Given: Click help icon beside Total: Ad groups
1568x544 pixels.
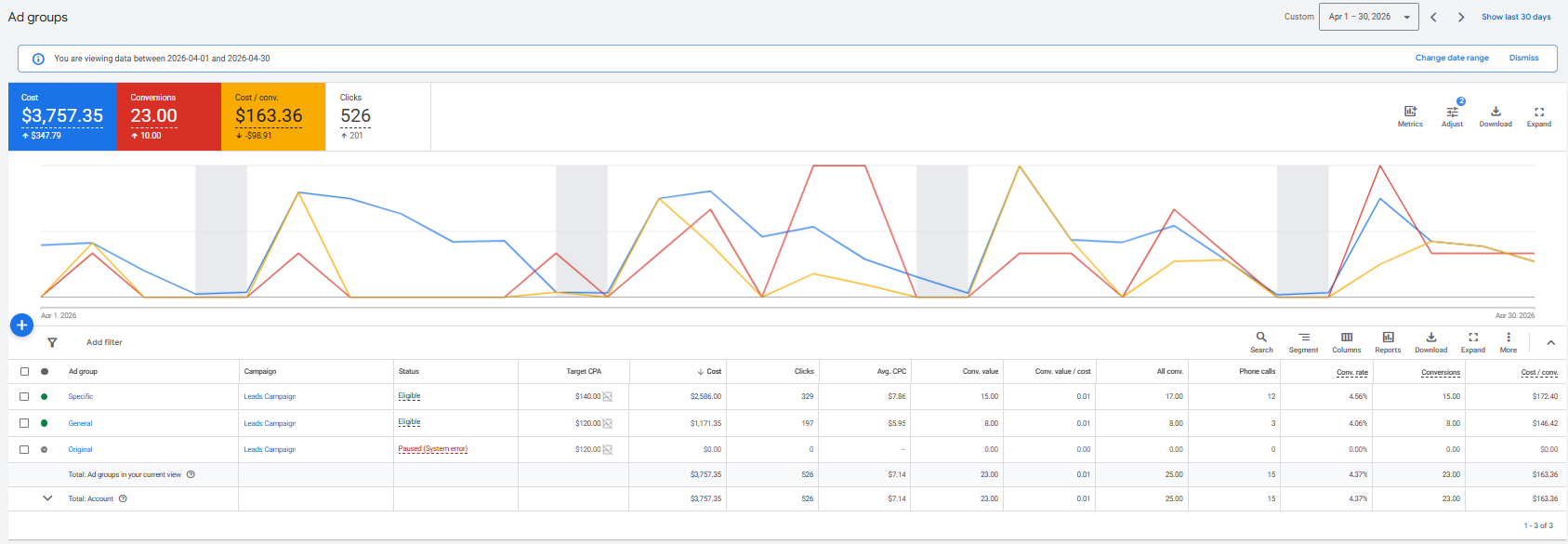Looking at the screenshot, I should click(191, 474).
